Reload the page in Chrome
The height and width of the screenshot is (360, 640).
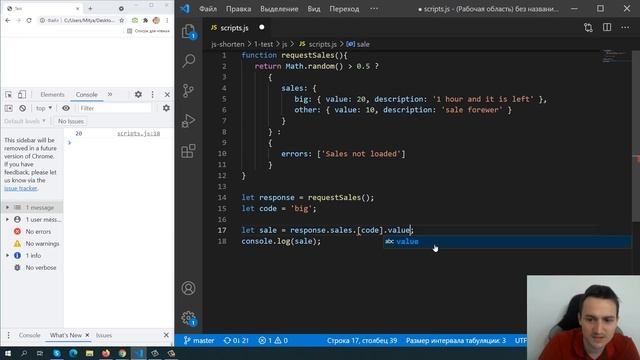[29, 20]
